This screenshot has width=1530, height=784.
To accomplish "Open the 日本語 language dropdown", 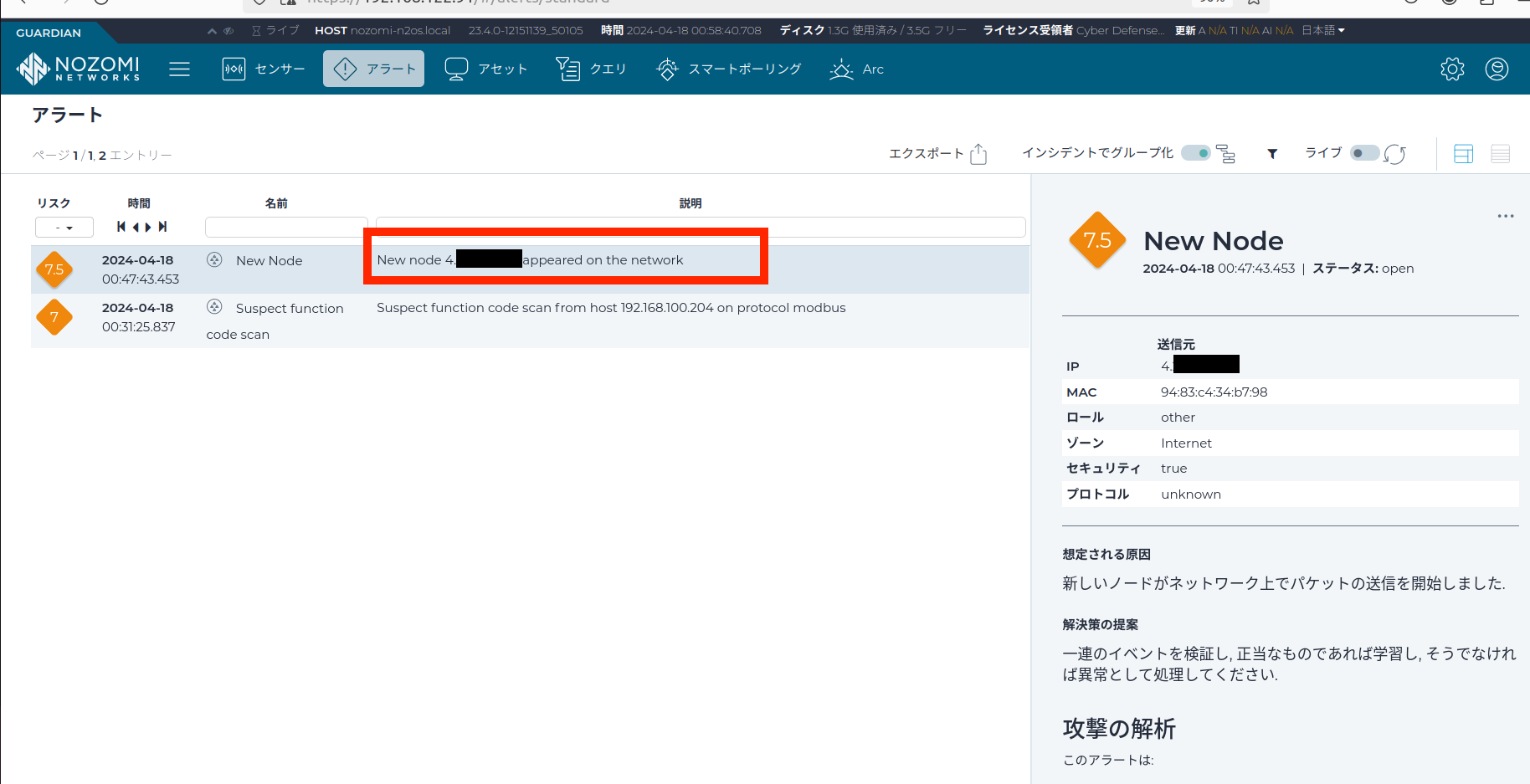I will point(1322,30).
